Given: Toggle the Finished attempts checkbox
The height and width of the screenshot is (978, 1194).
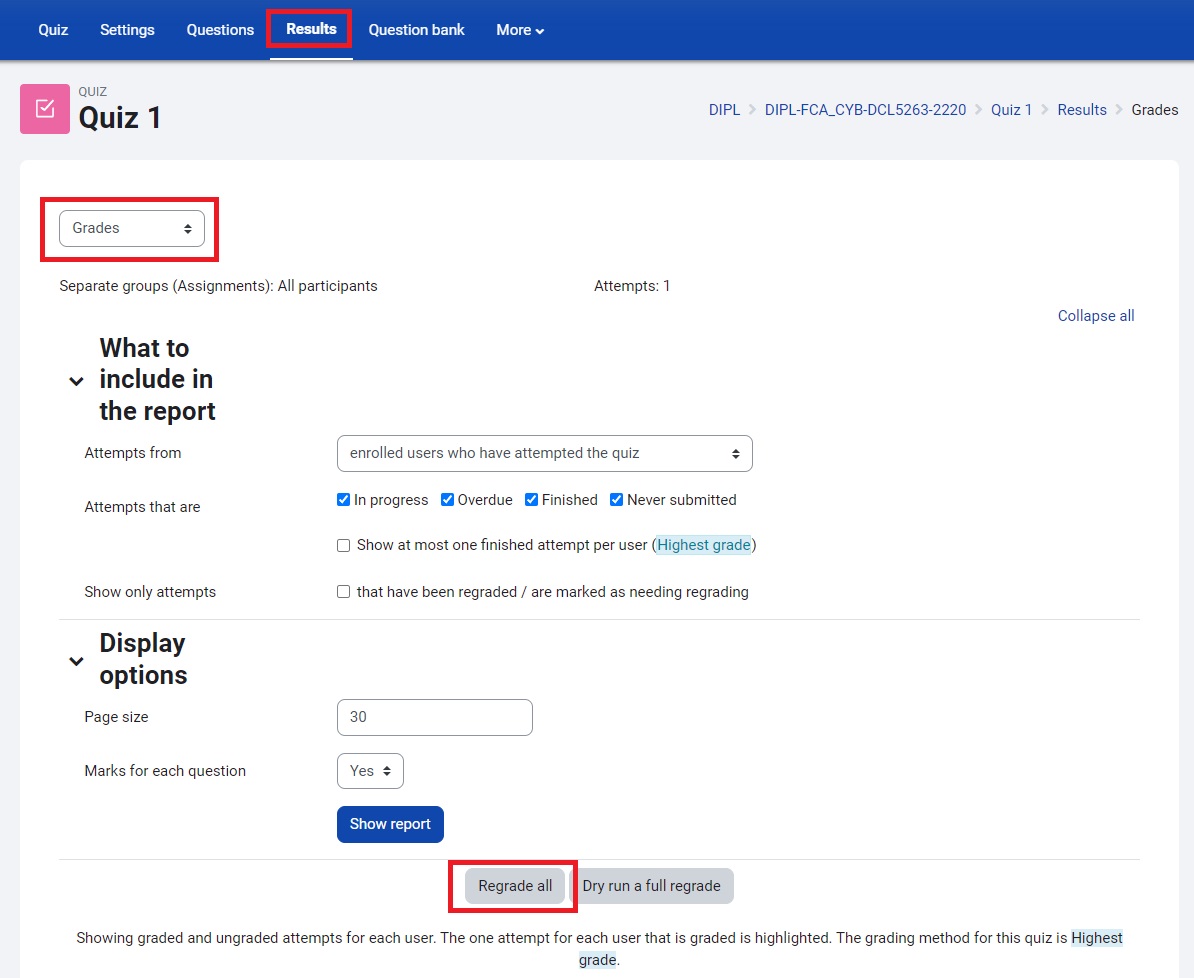Looking at the screenshot, I should click(x=532, y=500).
